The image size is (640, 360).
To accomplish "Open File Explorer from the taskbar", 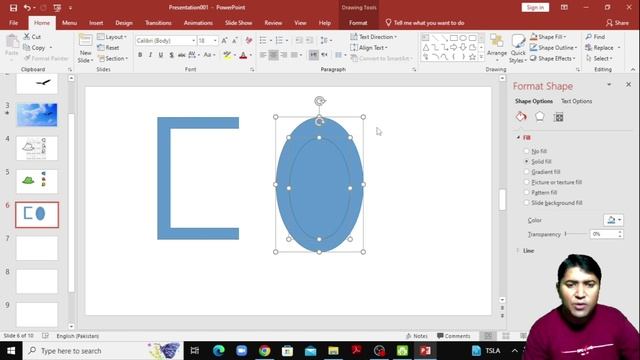I will coord(333,351).
